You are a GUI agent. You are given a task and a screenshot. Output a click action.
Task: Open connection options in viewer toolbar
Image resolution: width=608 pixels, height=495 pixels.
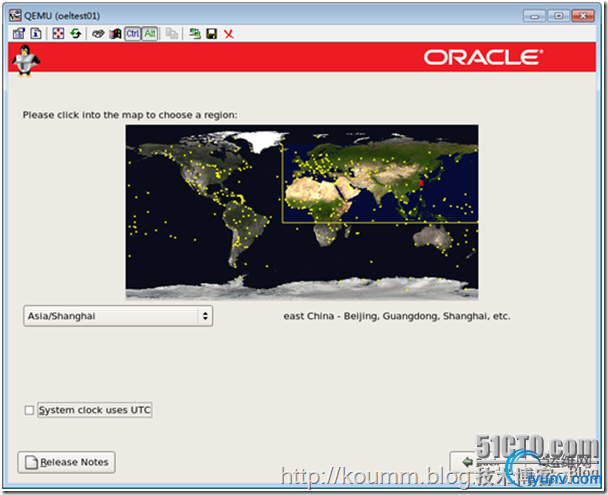19,34
